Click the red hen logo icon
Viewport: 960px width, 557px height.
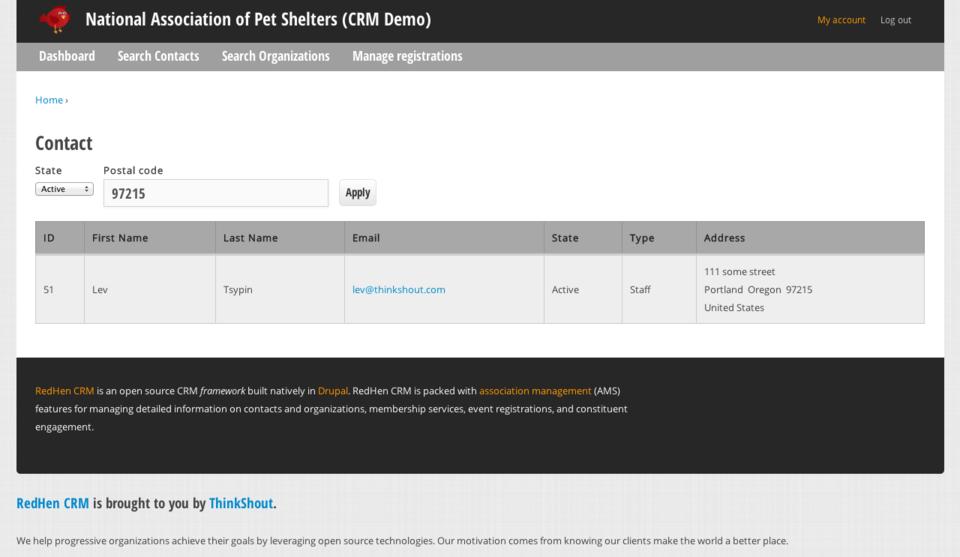point(56,20)
